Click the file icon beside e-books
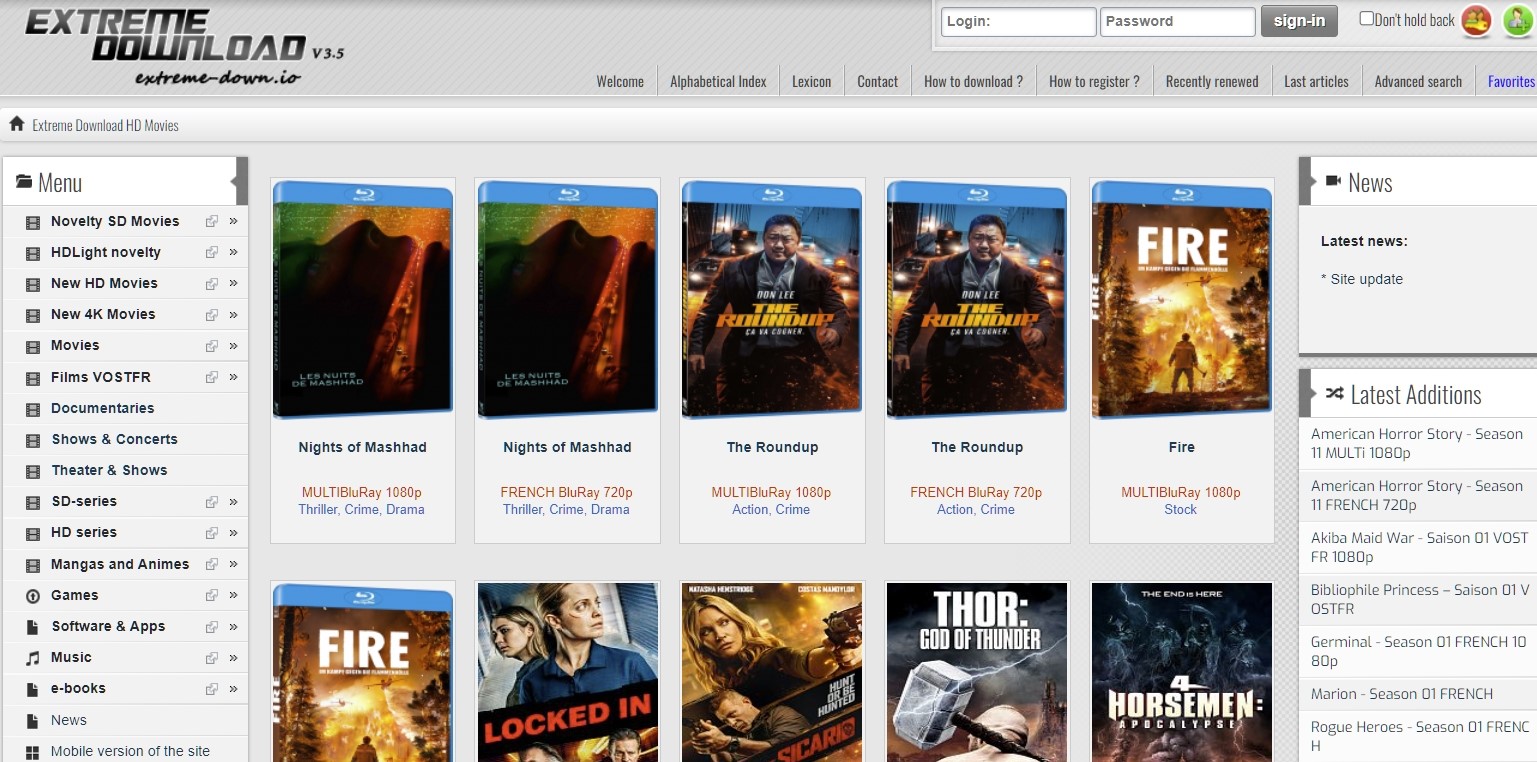 (33, 689)
